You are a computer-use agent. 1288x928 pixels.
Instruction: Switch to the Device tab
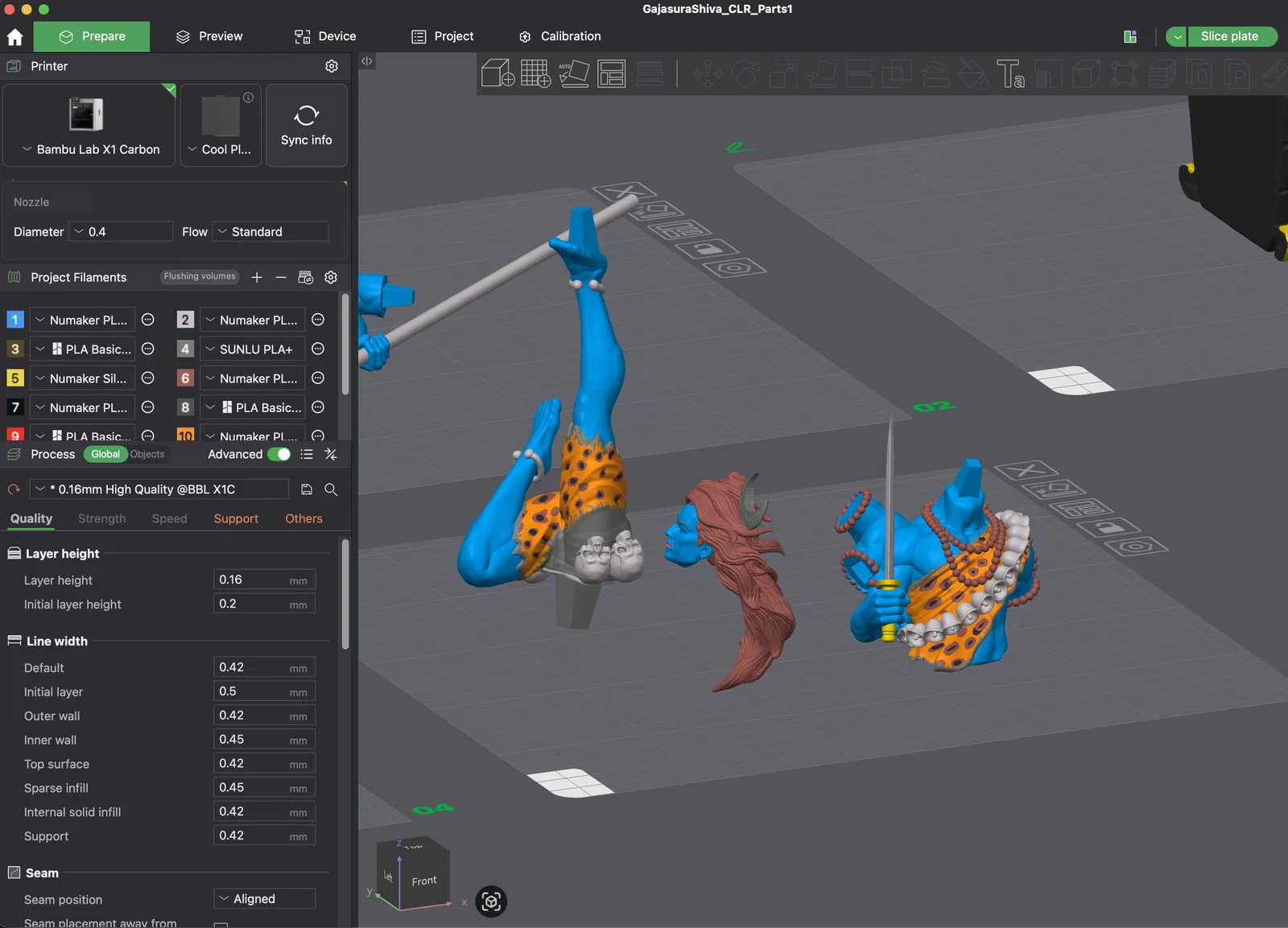point(325,36)
